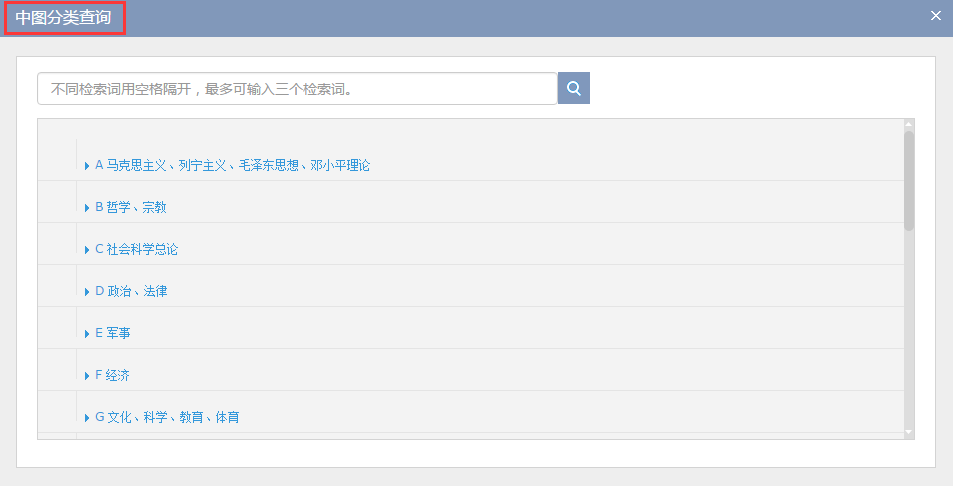This screenshot has height=486, width=953.
Task: Click the scrollbar up arrow
Action: click(908, 125)
